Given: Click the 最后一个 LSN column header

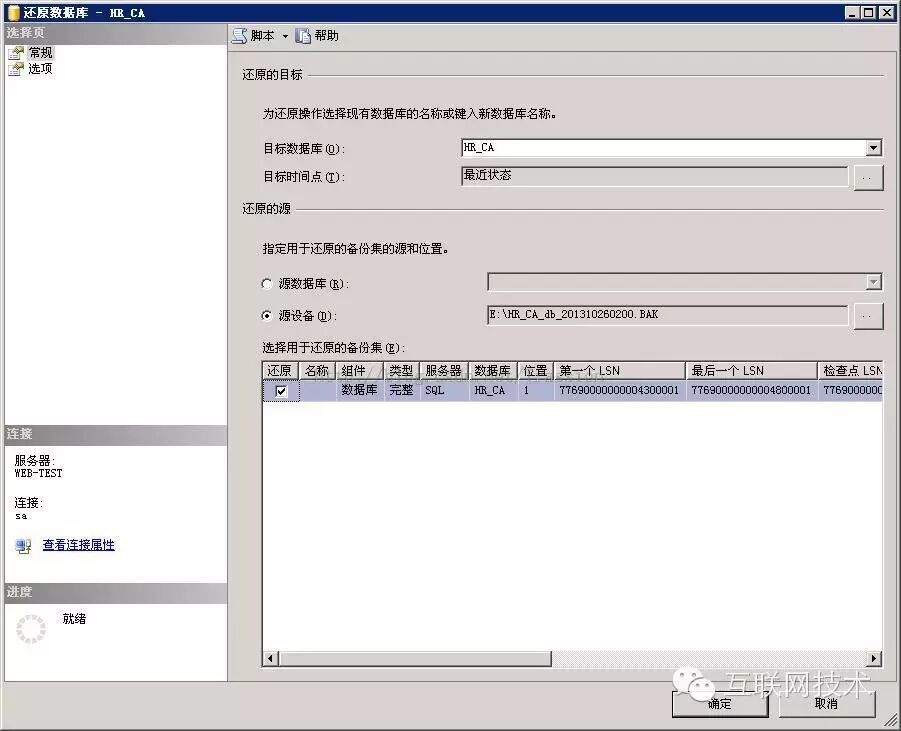Looking at the screenshot, I should [x=752, y=371].
